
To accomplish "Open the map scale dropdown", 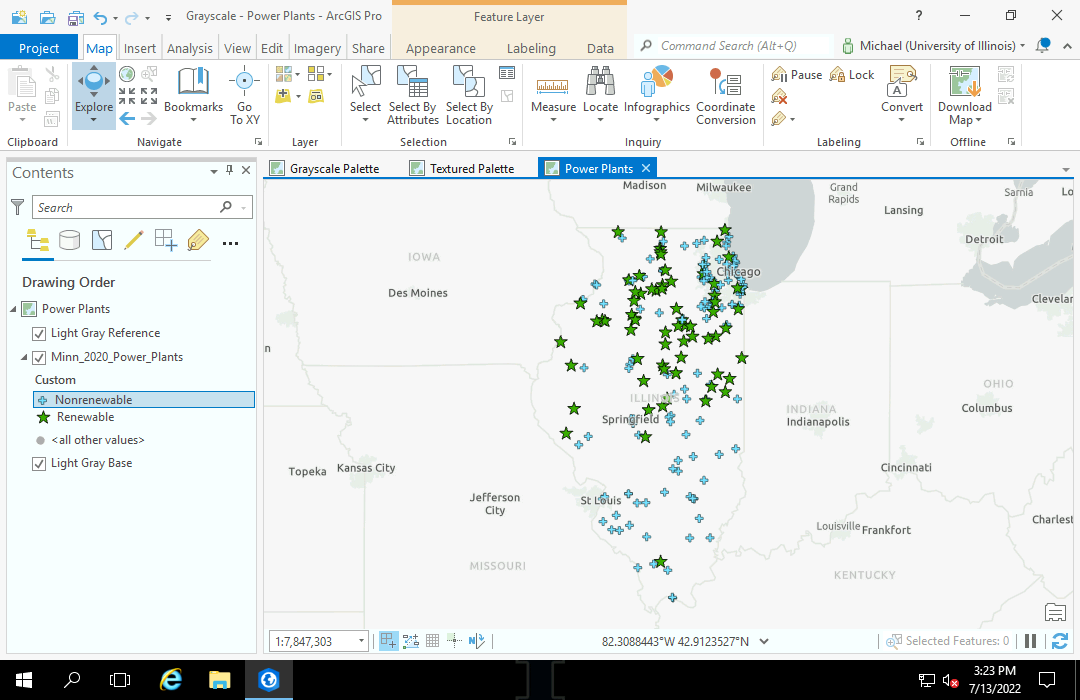I will (361, 641).
